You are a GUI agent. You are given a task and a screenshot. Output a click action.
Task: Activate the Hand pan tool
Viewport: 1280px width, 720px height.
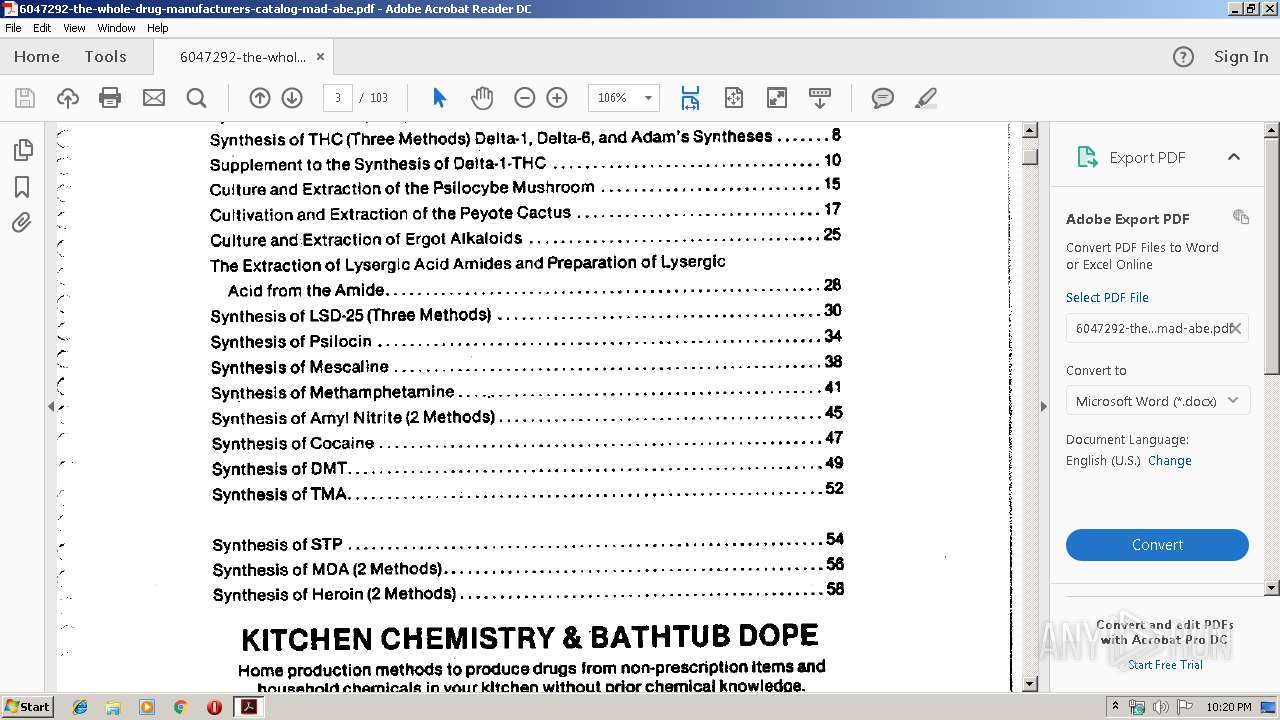pyautogui.click(x=482, y=98)
